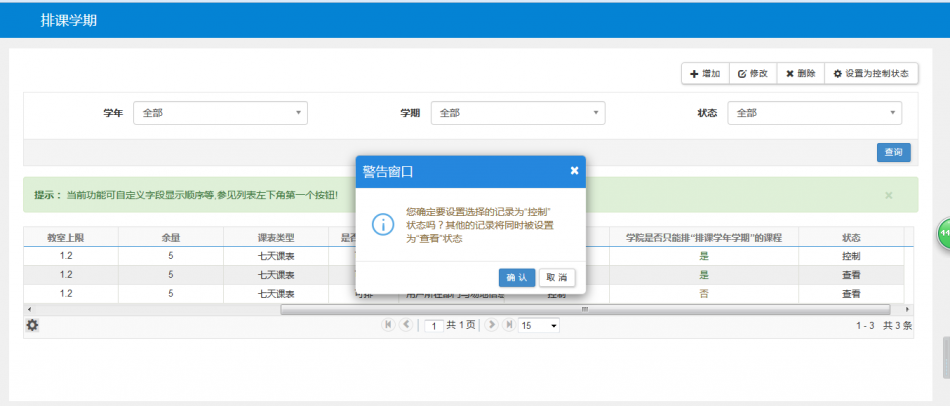Click 设置为控制状态 button
The height and width of the screenshot is (406, 950).
871,73
